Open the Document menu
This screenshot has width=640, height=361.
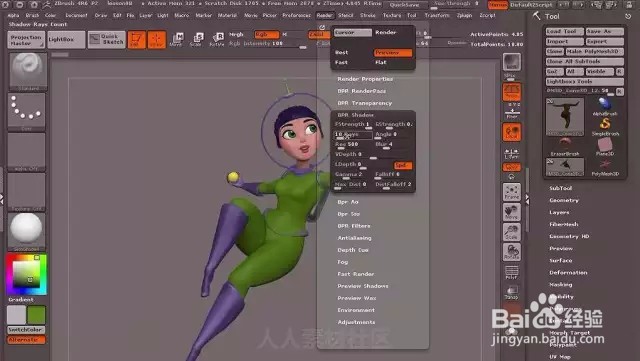pyautogui.click(x=76, y=16)
